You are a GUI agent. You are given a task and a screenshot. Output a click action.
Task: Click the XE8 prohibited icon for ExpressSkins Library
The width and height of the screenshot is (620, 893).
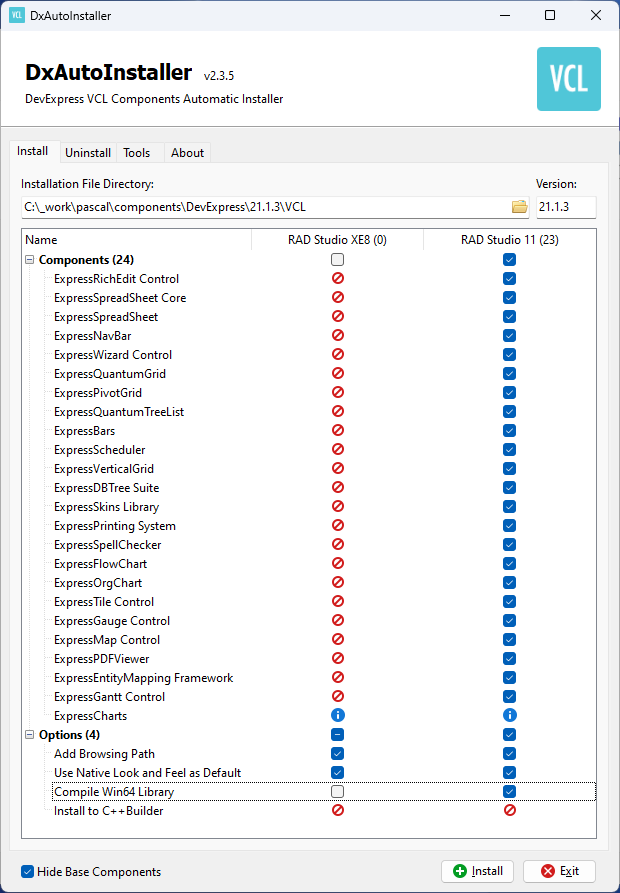[x=338, y=506]
